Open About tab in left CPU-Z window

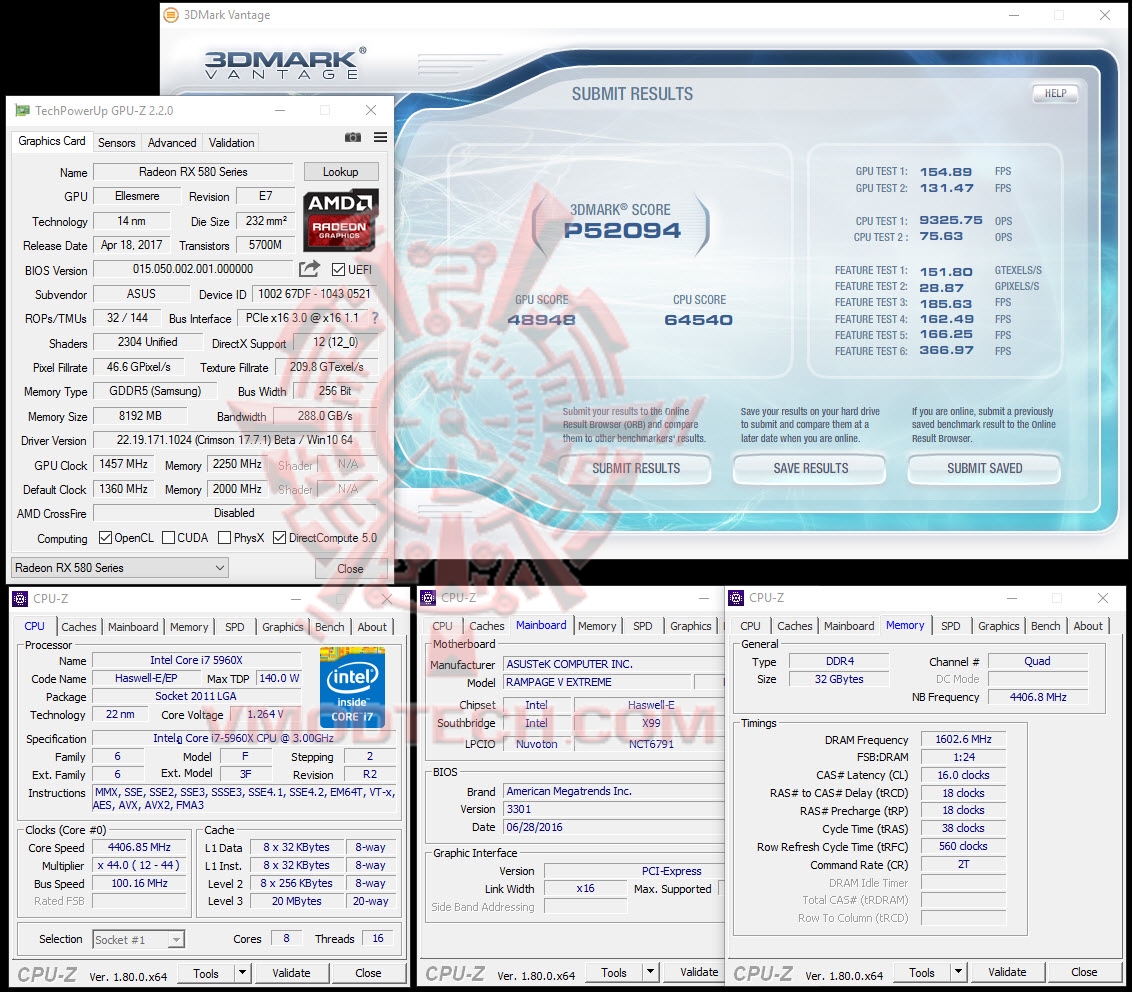pos(372,627)
